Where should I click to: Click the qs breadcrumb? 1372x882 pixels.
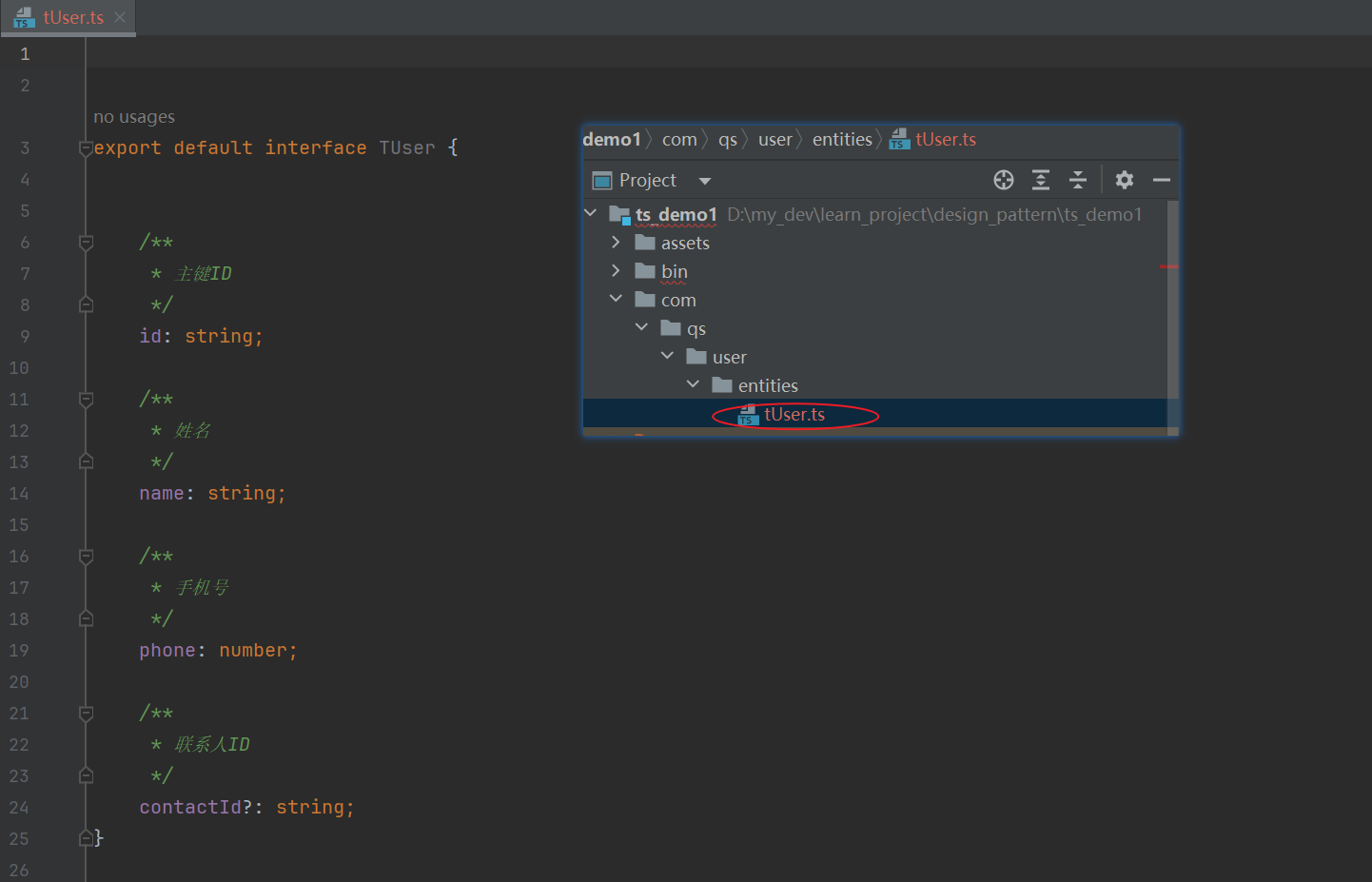tap(728, 140)
